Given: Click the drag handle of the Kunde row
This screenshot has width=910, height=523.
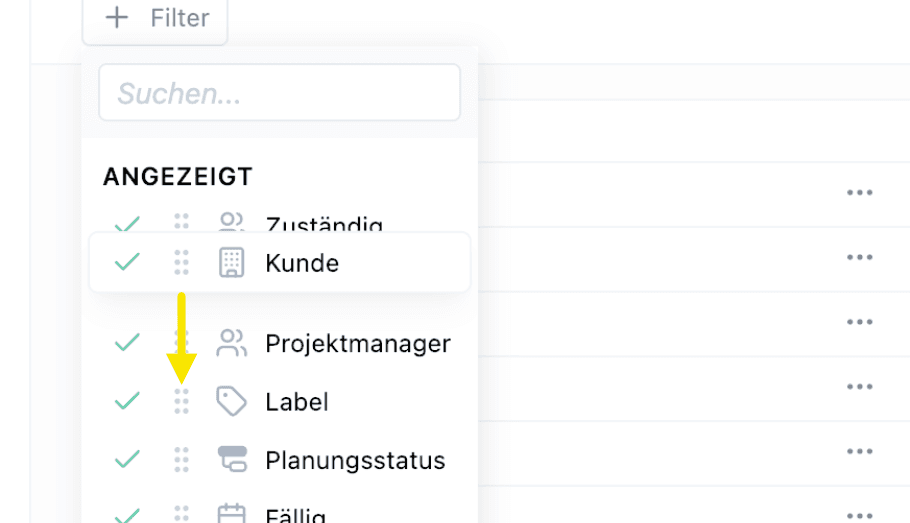Looking at the screenshot, I should pyautogui.click(x=182, y=262).
